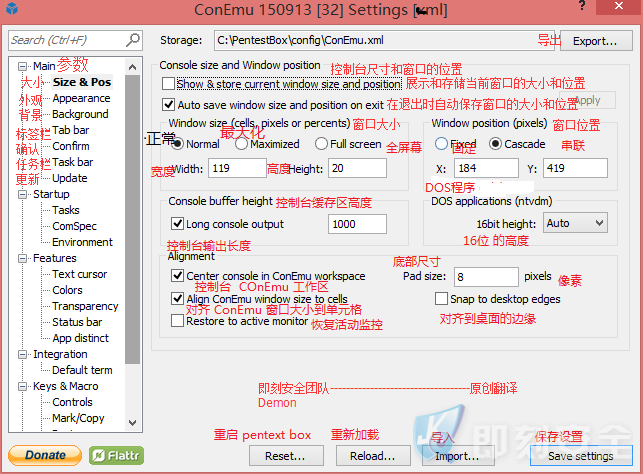Viewport: 643px width, 474px height.
Task: Toggle Align ConEmu window size to cells
Action: coord(177,299)
